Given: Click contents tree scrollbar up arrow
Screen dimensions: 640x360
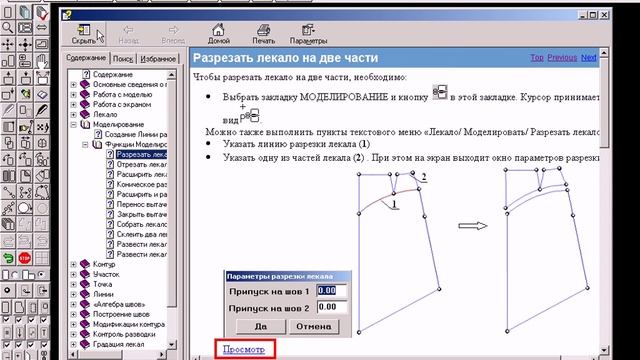Looking at the screenshot, I should click(172, 75).
